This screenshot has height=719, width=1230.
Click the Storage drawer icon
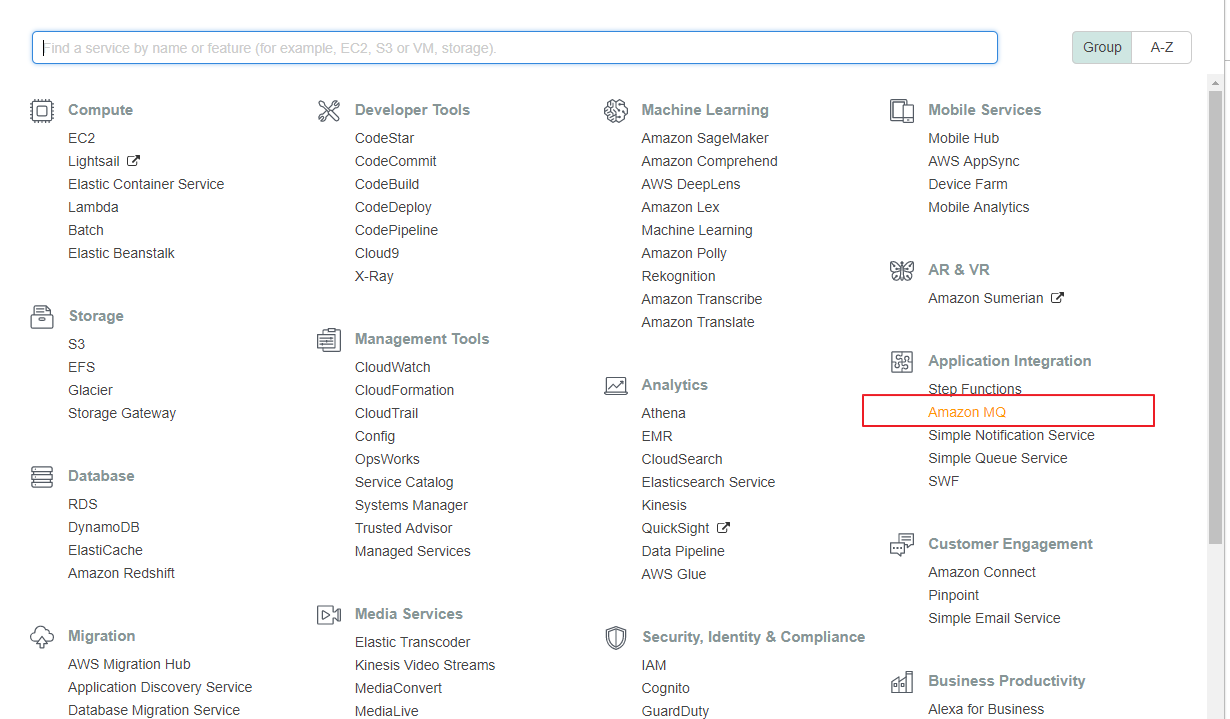tap(41, 316)
